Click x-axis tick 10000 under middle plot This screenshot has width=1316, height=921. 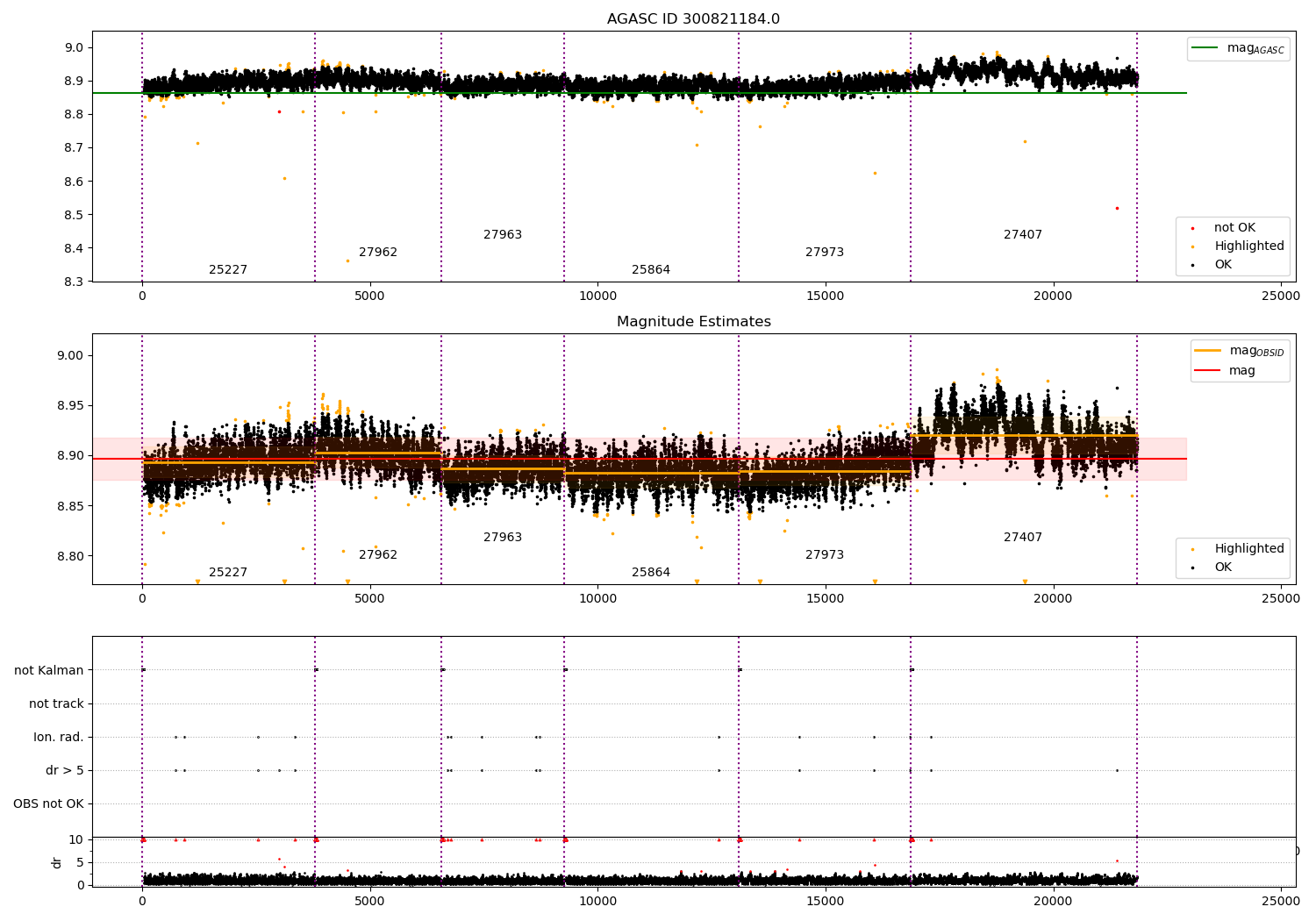597,599
